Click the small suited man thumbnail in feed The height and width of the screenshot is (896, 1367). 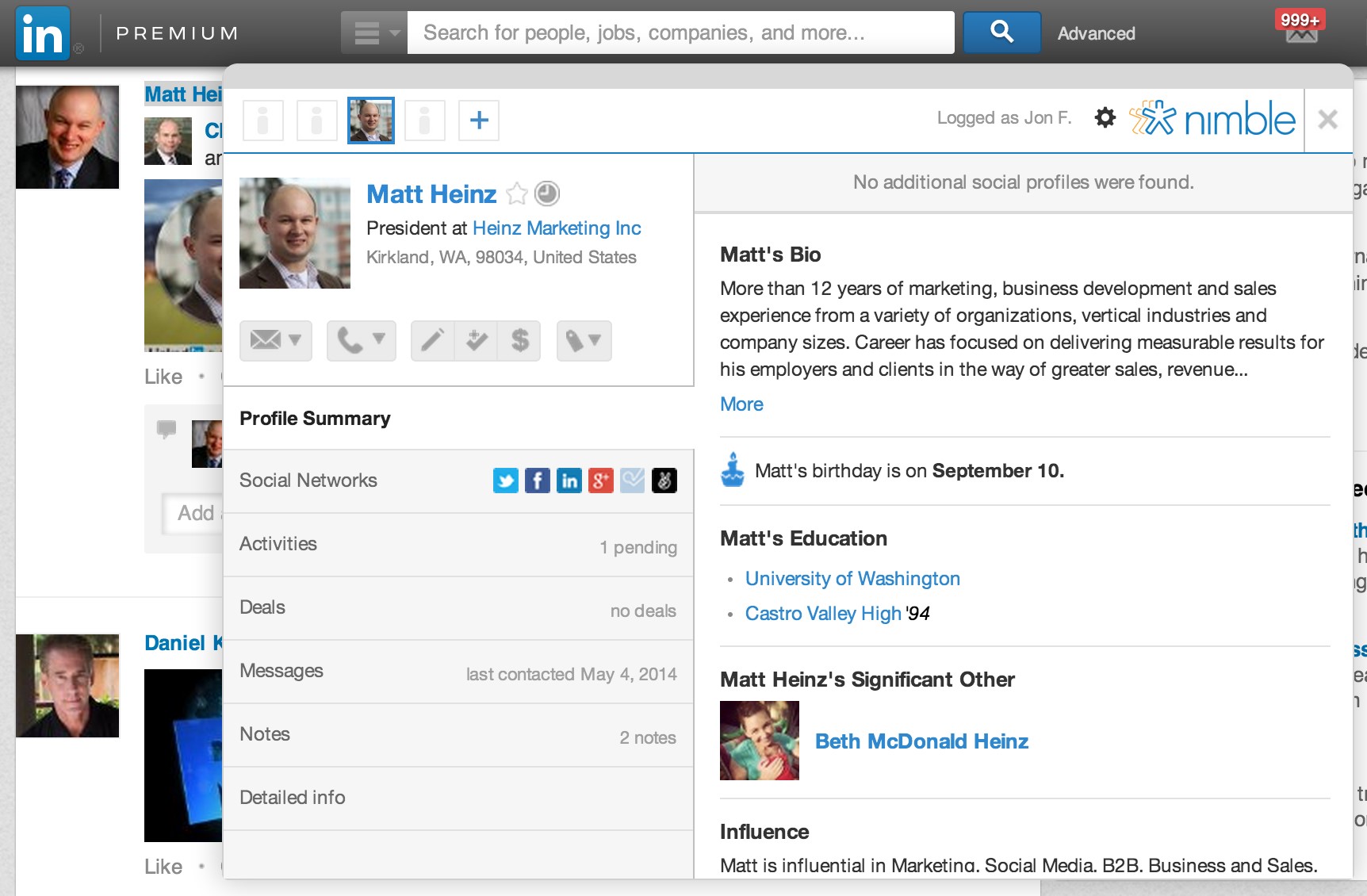pos(168,141)
